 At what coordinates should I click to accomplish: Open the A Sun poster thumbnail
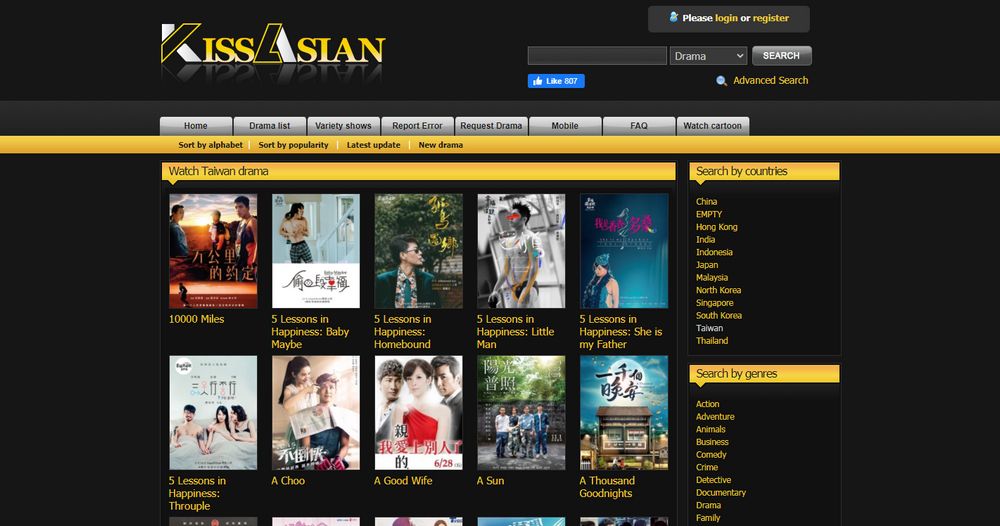pos(521,413)
